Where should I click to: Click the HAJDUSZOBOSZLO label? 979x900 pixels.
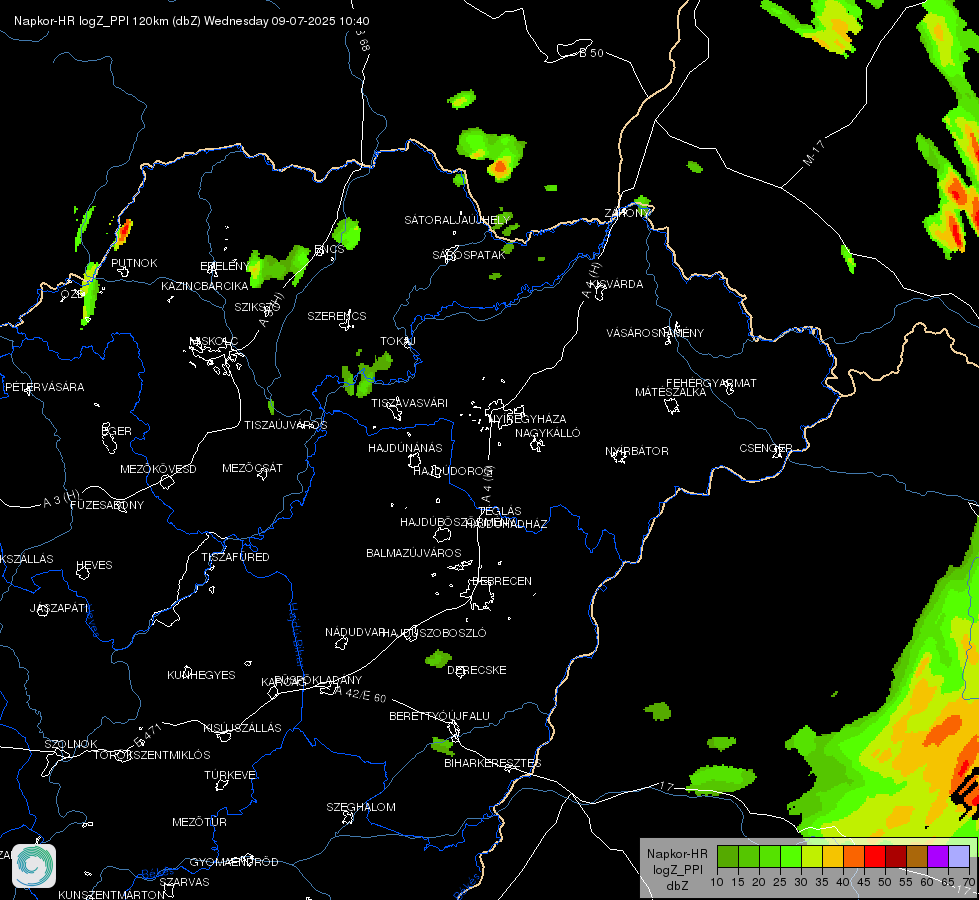coord(434,633)
